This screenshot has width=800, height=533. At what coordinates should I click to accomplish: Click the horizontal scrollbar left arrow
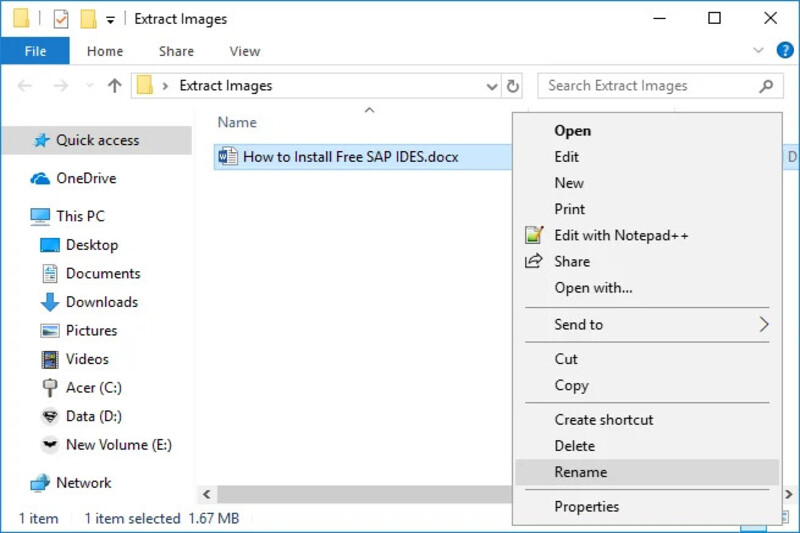click(x=207, y=494)
